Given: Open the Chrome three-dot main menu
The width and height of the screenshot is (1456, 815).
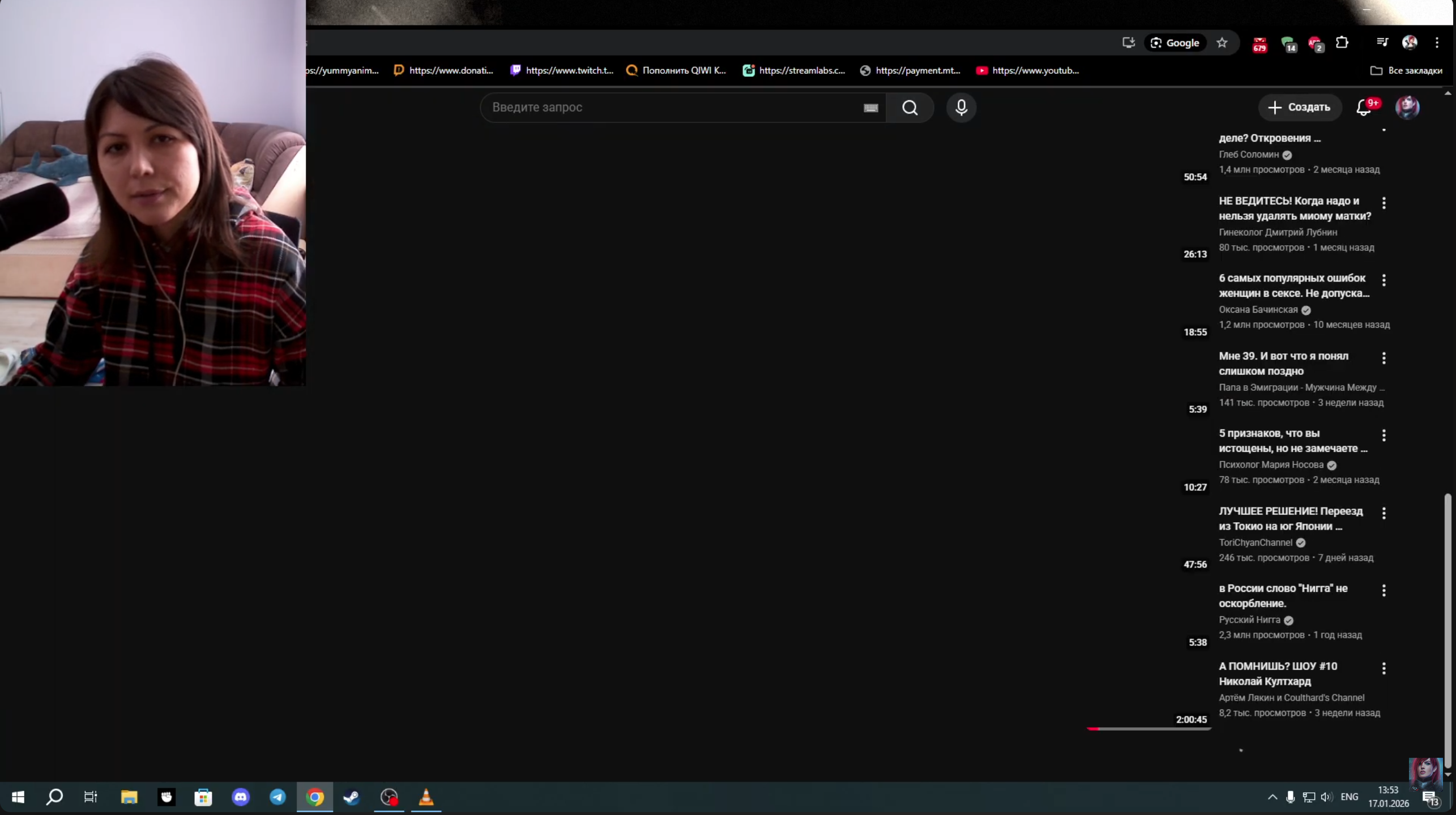Looking at the screenshot, I should coord(1436,43).
